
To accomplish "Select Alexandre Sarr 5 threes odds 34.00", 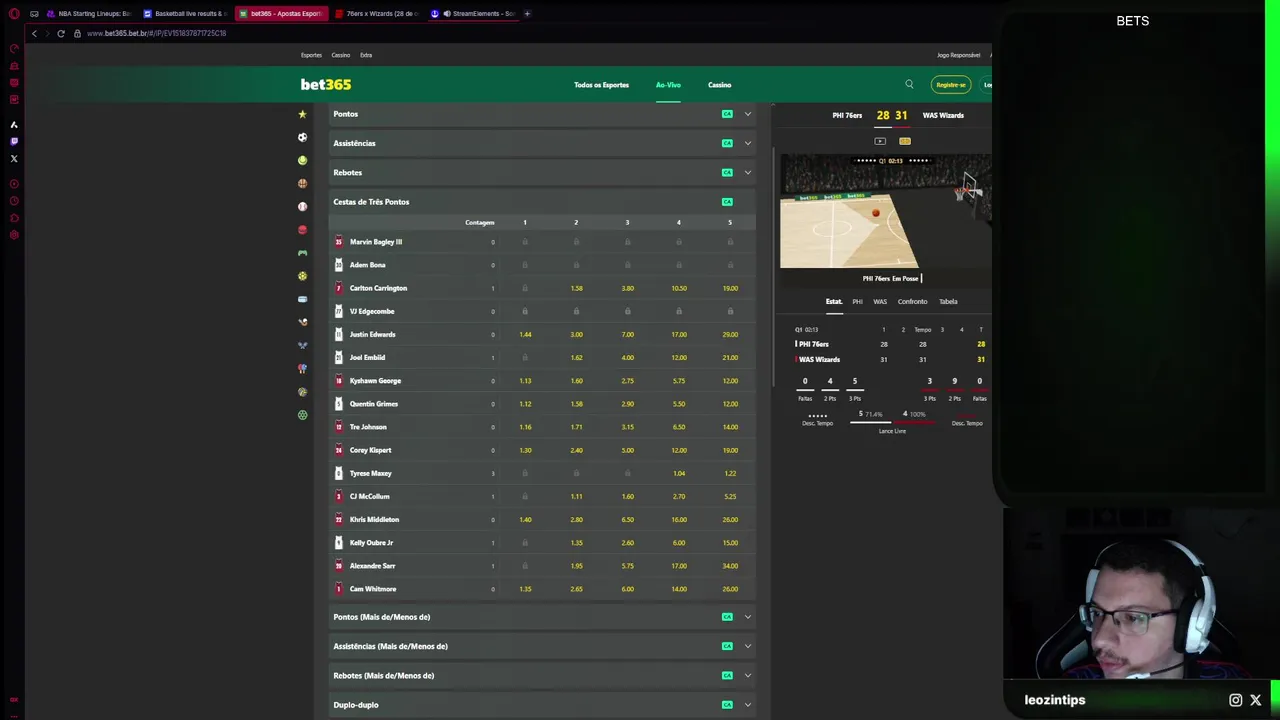I will (x=730, y=566).
